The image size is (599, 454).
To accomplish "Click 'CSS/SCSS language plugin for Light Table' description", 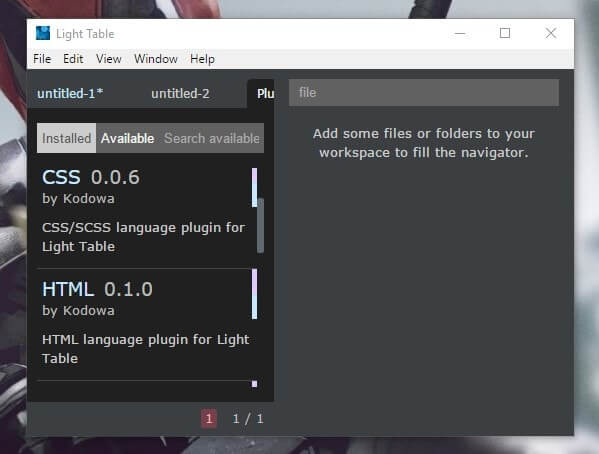I will pos(143,237).
